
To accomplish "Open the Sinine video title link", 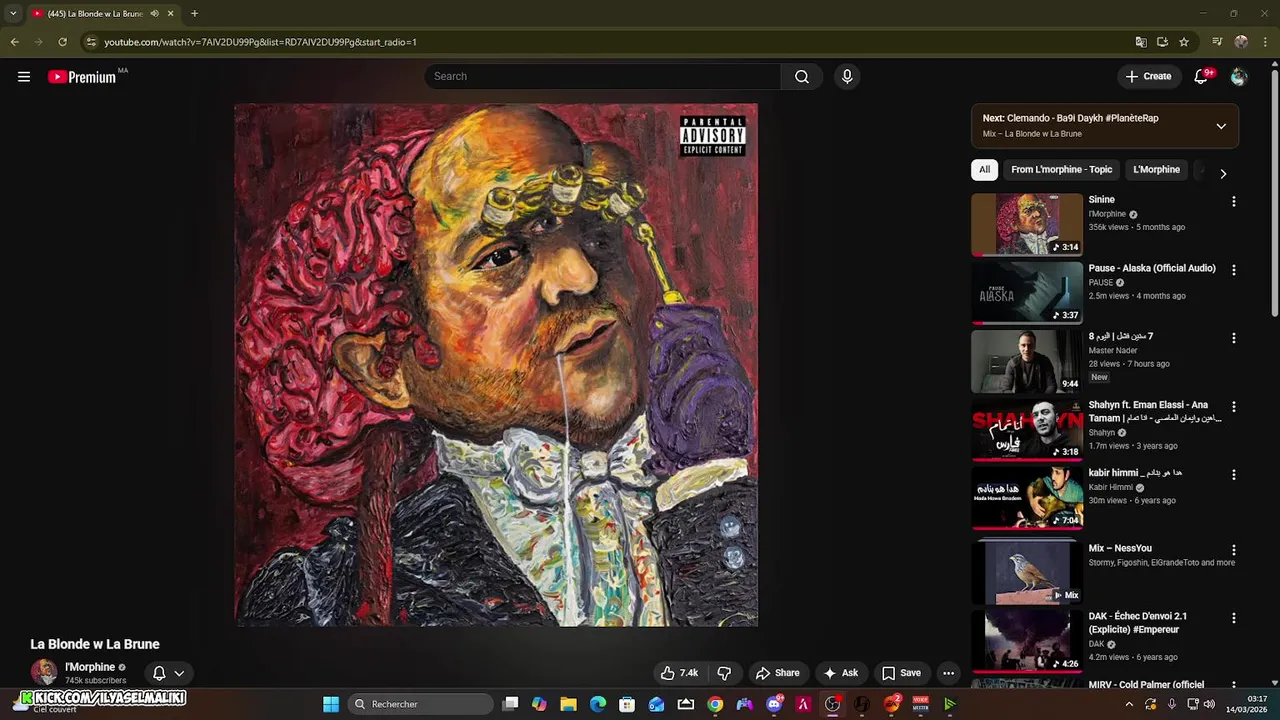I will tap(1101, 200).
